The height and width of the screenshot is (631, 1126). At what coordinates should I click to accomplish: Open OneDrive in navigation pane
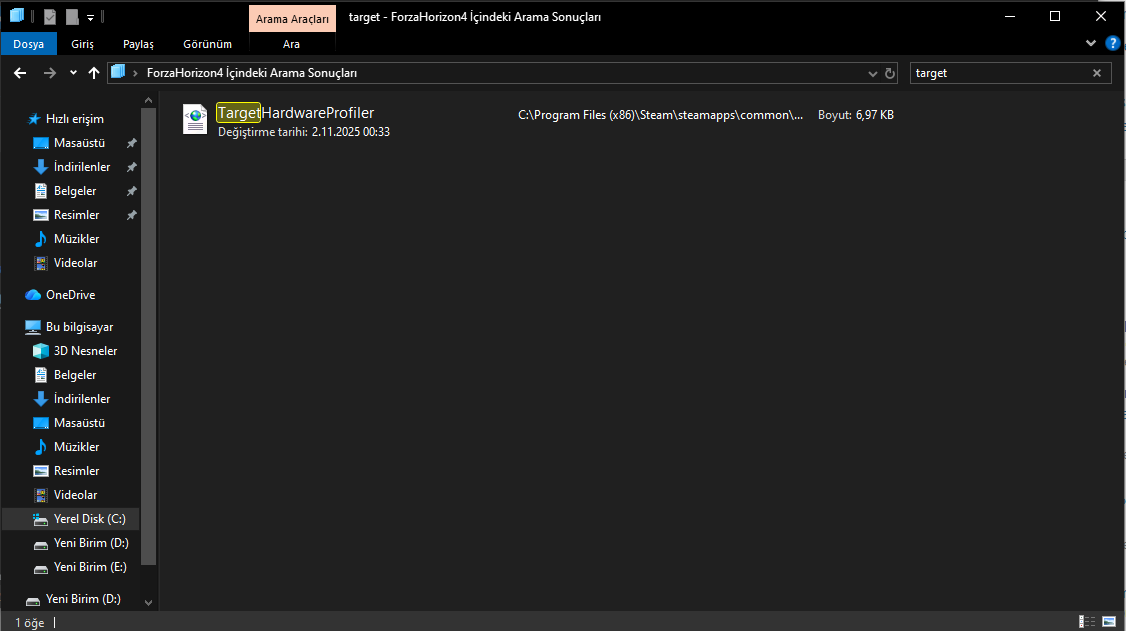click(x=70, y=294)
